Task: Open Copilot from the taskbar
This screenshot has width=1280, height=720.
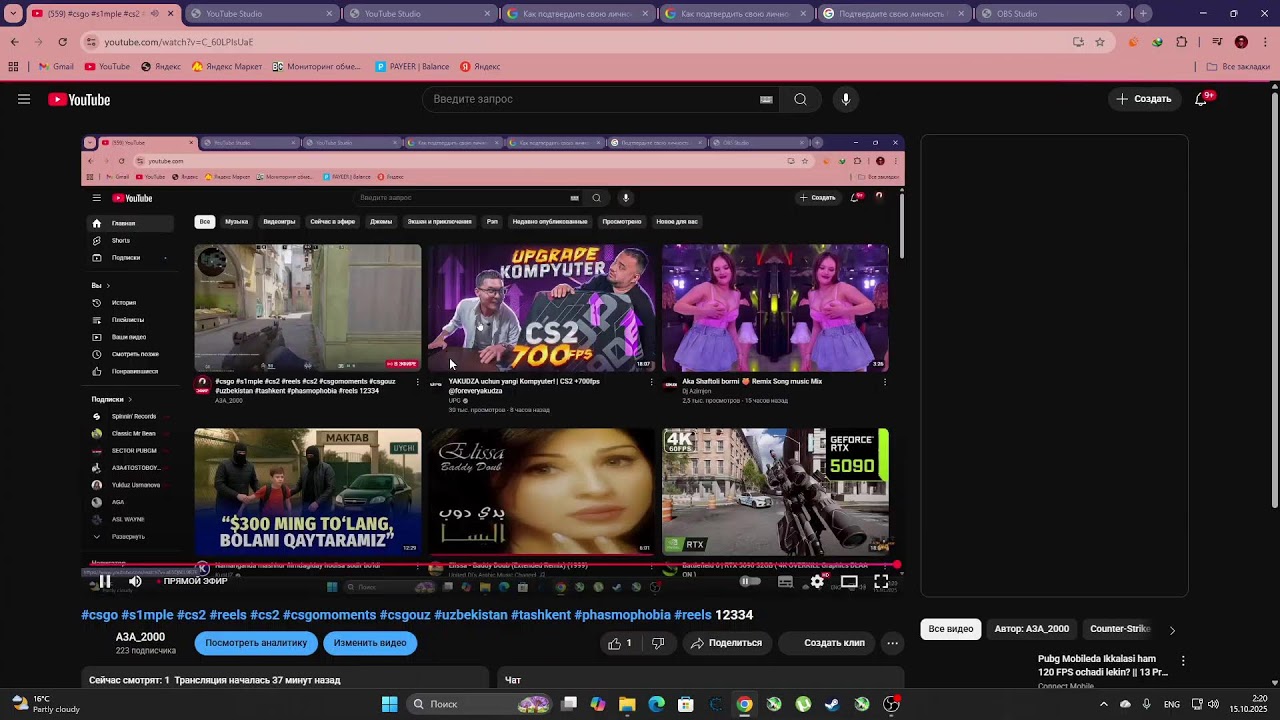Action: 598,704
